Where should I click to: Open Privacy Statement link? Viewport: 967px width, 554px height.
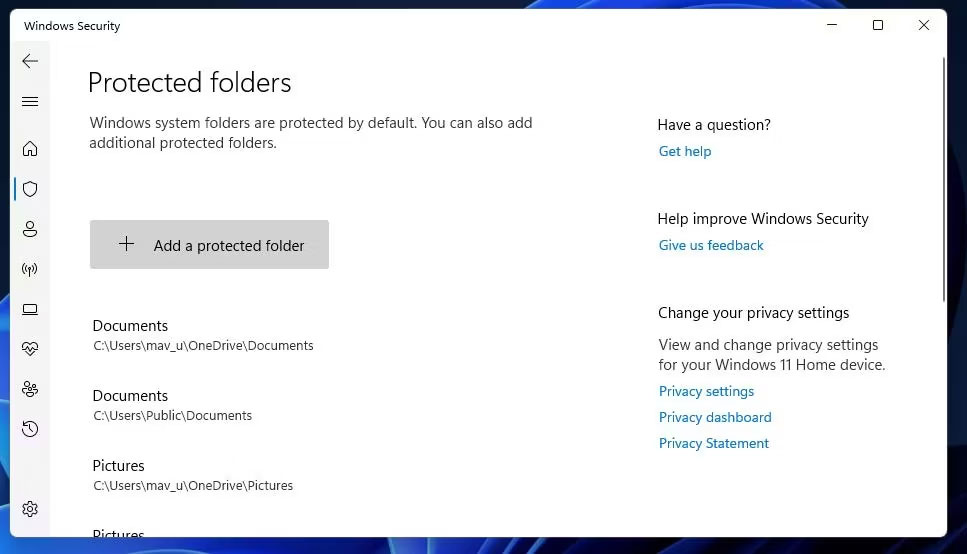pyautogui.click(x=714, y=443)
